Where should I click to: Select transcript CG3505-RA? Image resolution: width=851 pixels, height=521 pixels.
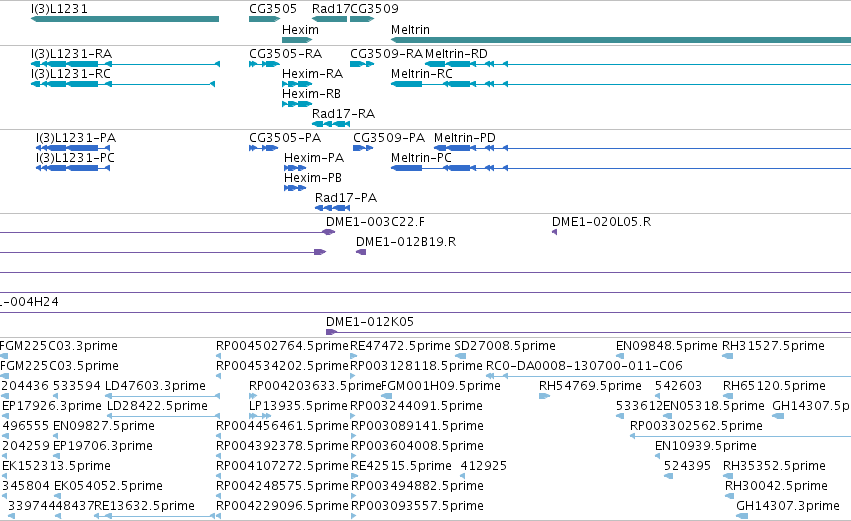tap(285, 54)
